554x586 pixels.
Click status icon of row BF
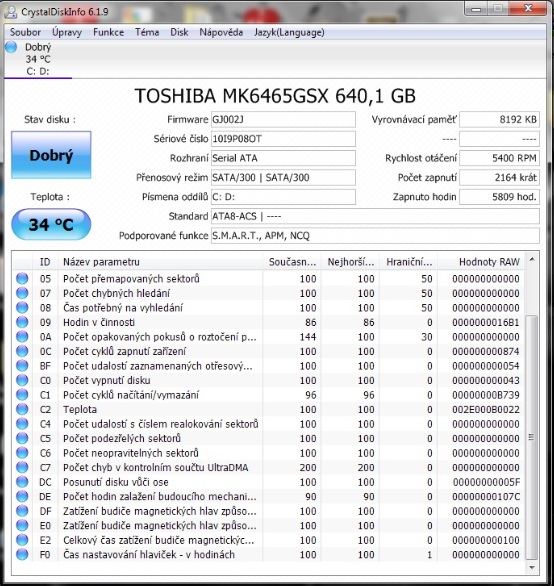(x=22, y=366)
